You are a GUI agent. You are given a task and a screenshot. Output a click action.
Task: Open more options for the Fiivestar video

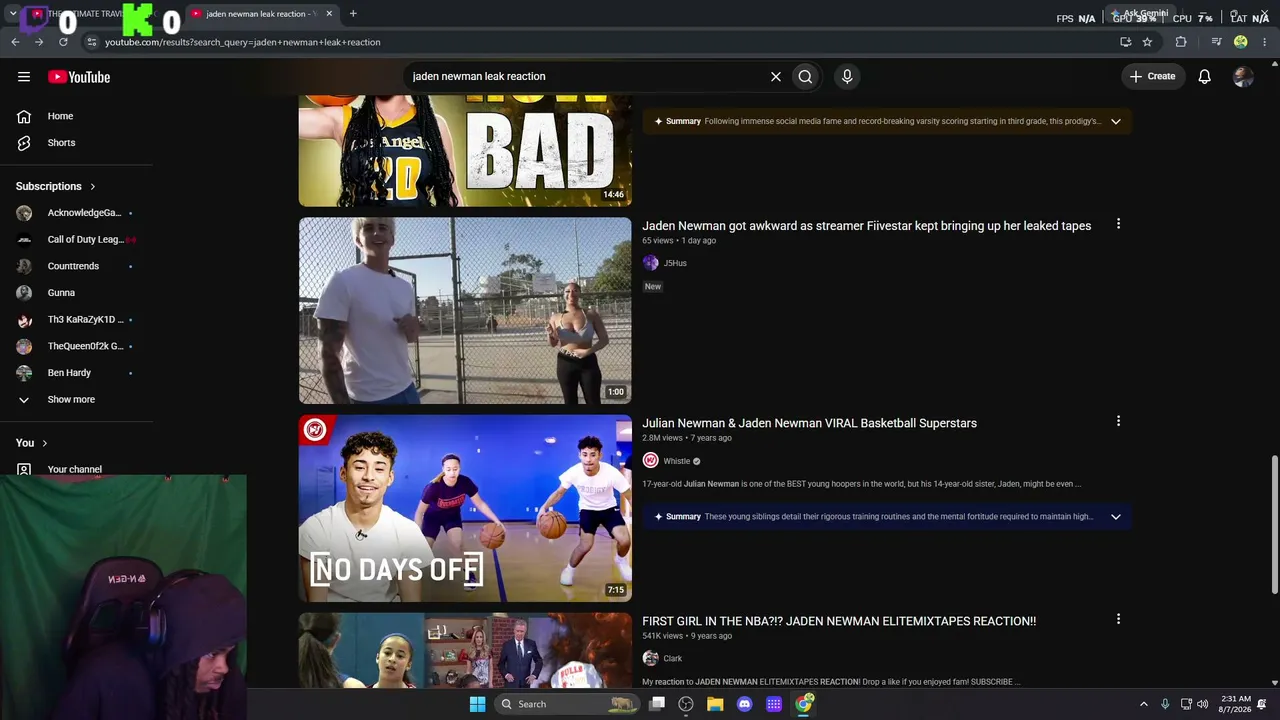[x=1118, y=224]
